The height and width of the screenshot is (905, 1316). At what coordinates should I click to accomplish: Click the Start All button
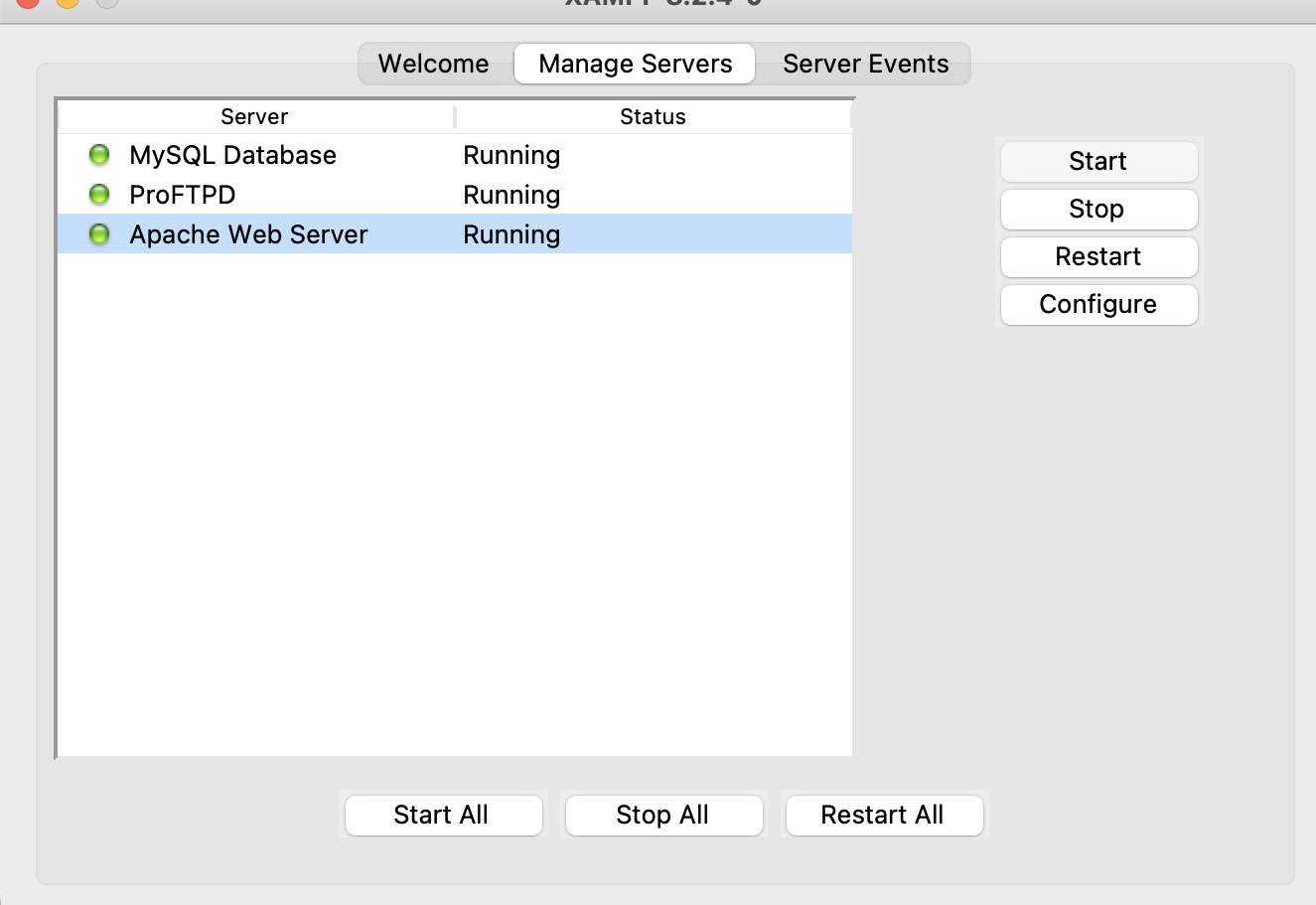(x=443, y=816)
